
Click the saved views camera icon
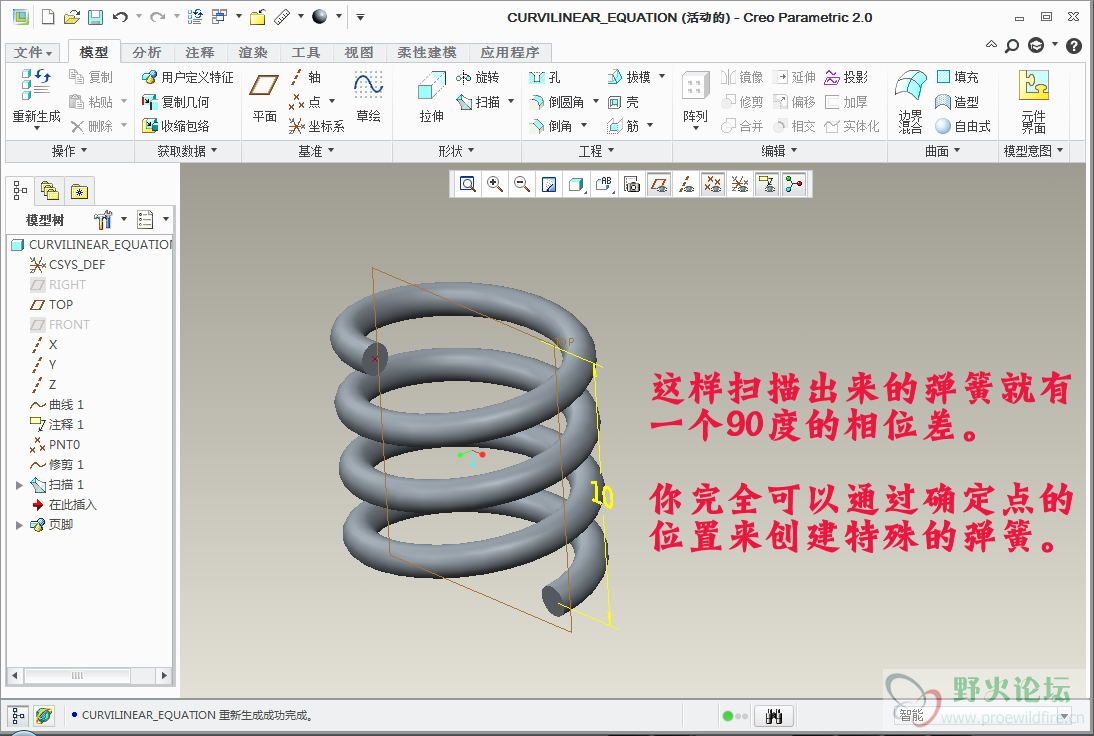pyautogui.click(x=631, y=184)
